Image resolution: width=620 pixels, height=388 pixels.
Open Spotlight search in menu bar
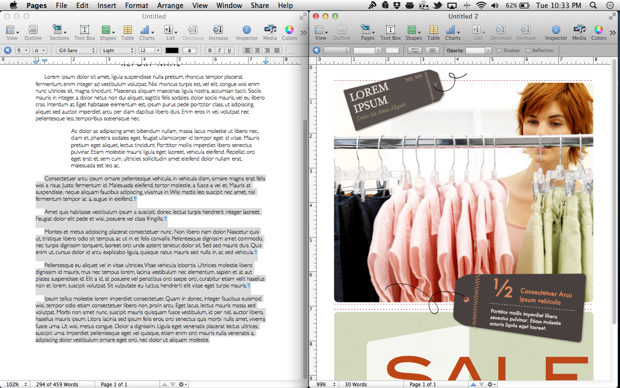point(593,5)
